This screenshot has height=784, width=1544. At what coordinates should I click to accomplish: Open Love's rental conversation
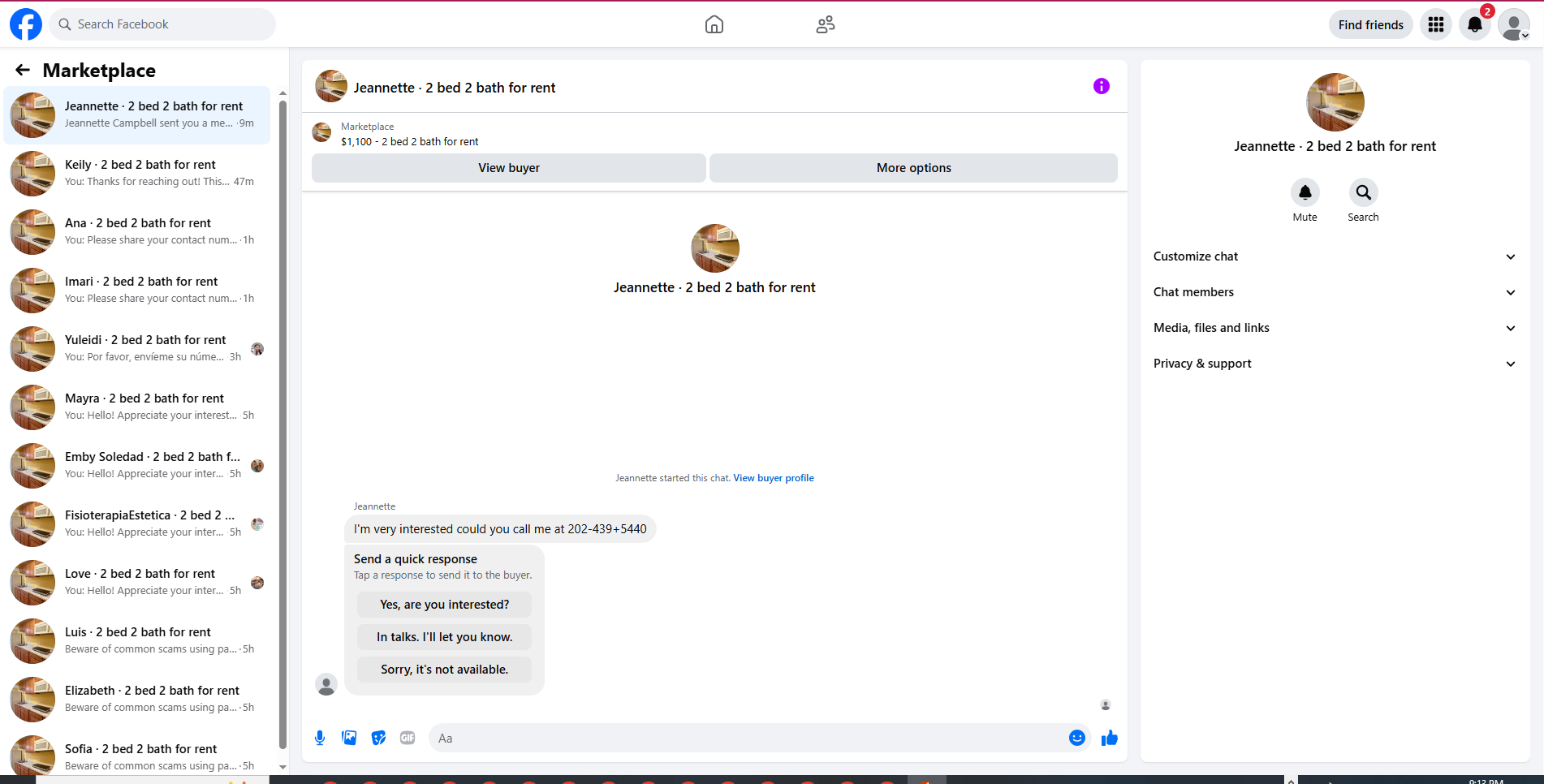137,583
